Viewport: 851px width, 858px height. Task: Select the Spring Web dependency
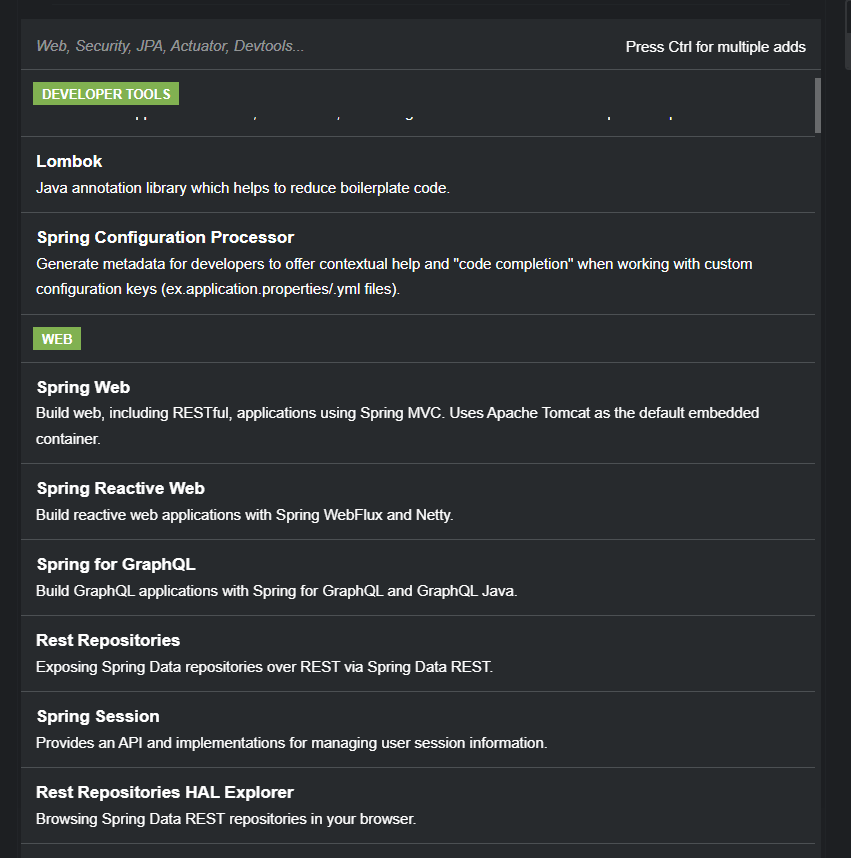(418, 413)
